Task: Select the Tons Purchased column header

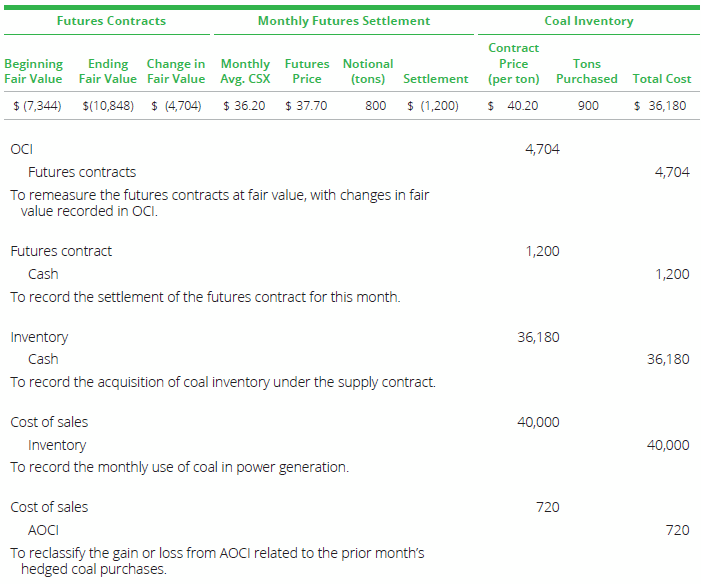Action: coord(586,71)
